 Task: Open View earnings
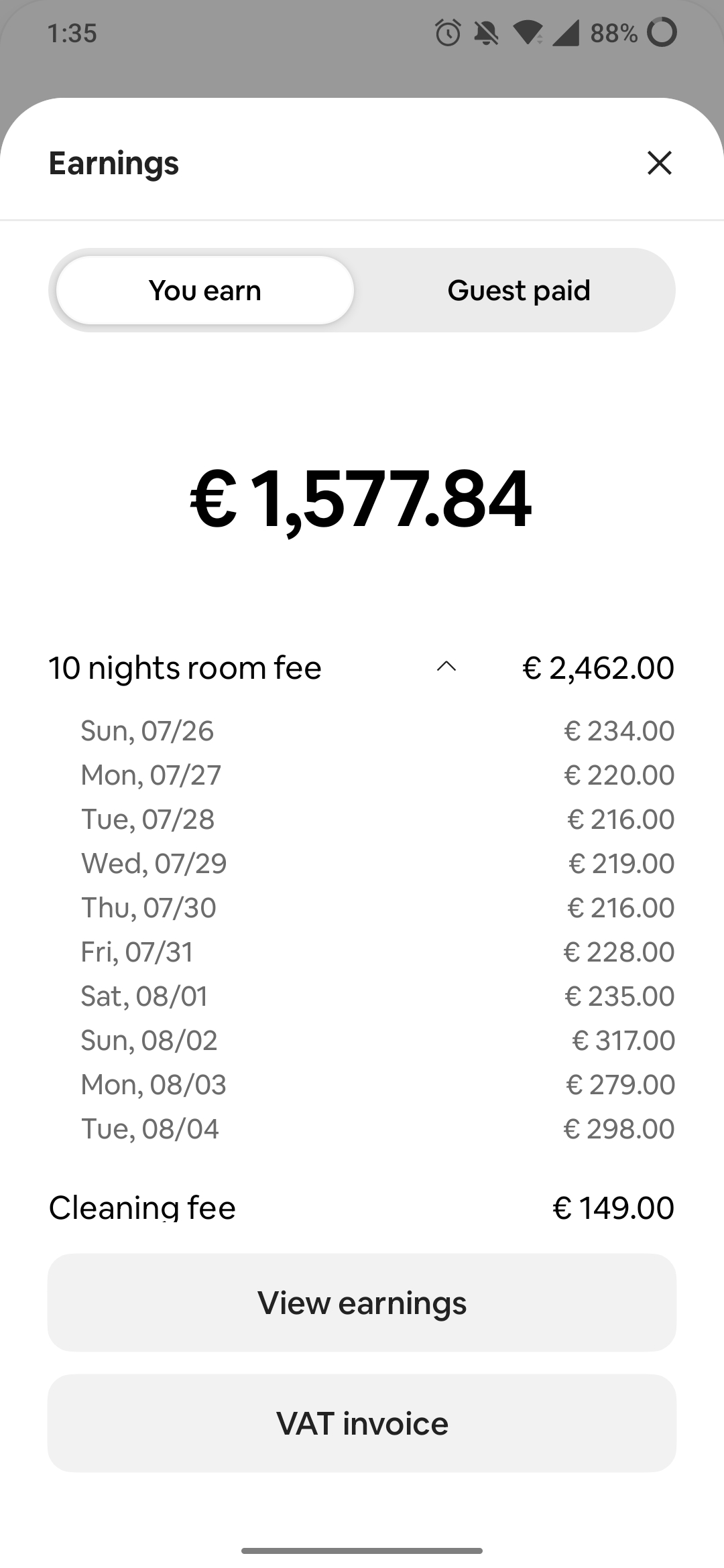(362, 1303)
